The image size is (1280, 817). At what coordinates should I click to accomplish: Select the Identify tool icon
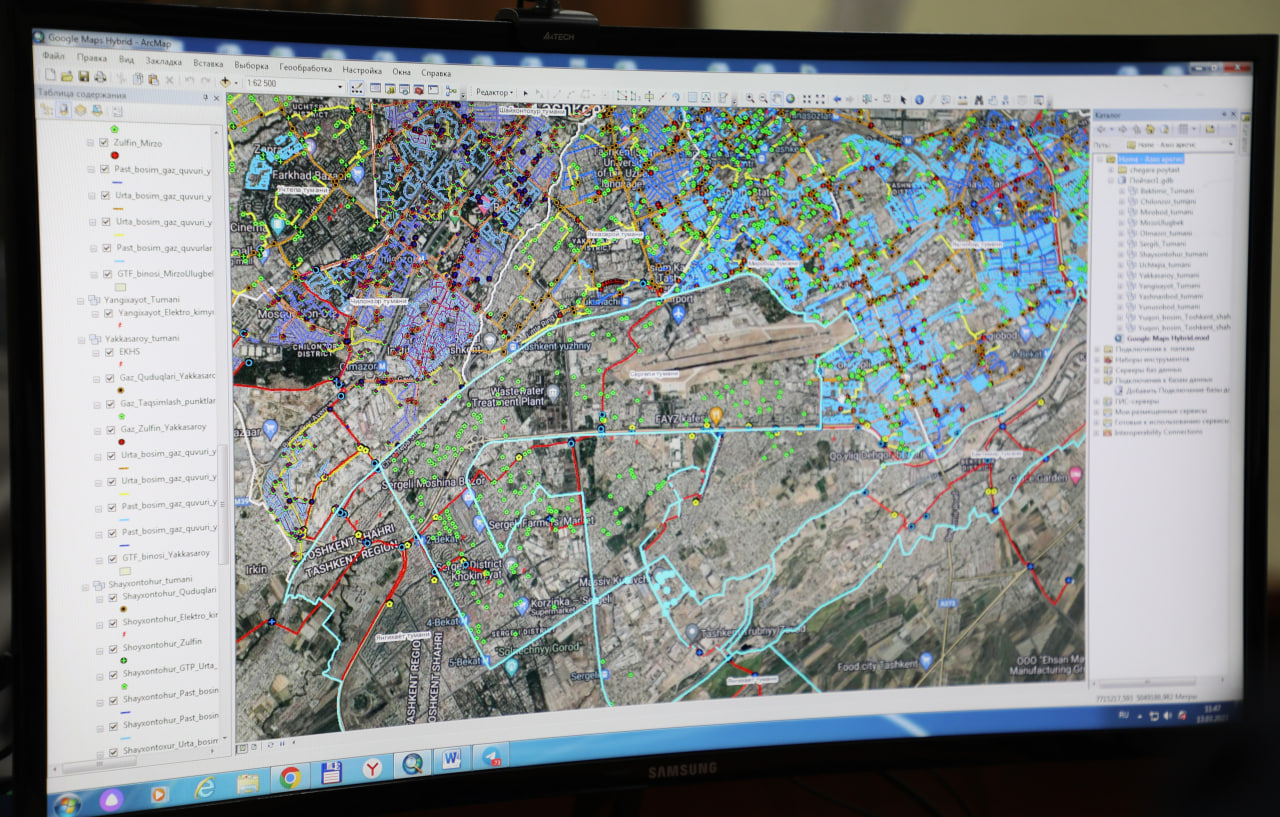[918, 100]
